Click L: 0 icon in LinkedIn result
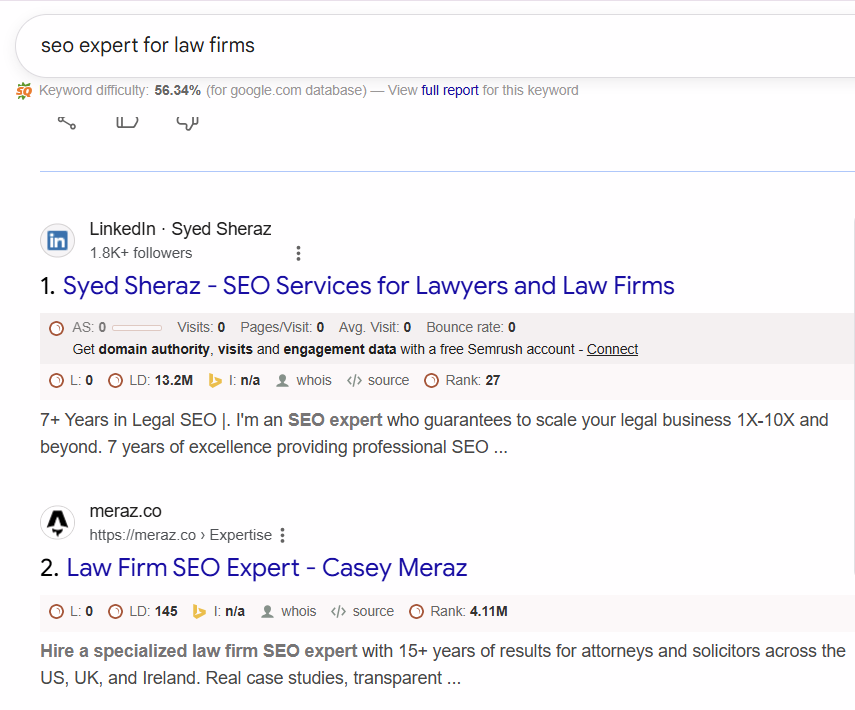Screen dimensions: 855x710 (56, 381)
